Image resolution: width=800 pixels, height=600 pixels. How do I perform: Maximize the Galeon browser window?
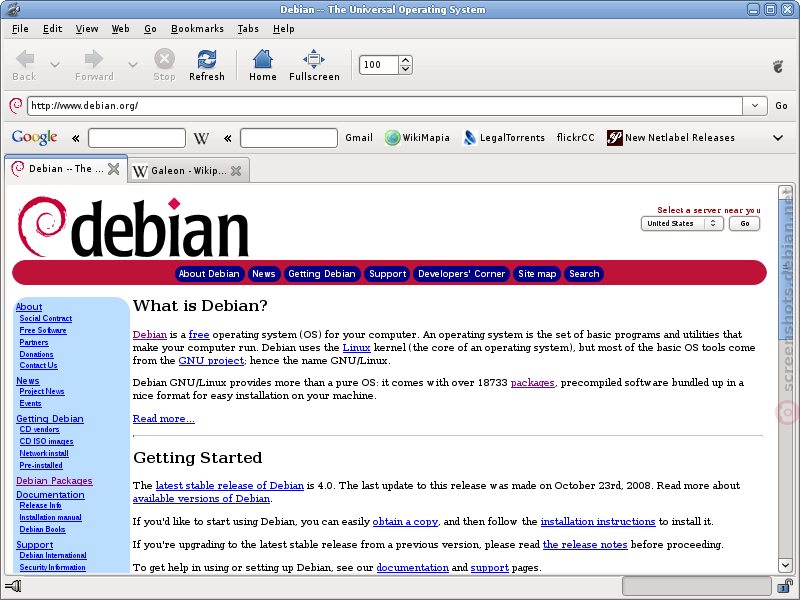point(771,9)
